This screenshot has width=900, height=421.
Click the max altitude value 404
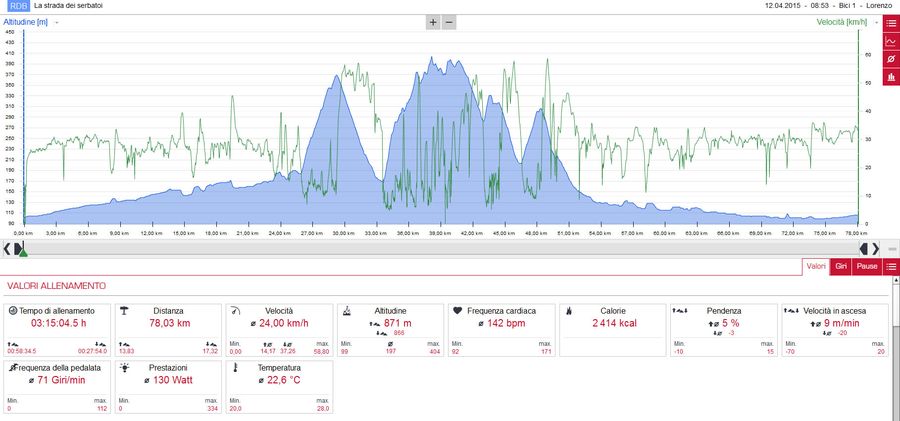[436, 351]
